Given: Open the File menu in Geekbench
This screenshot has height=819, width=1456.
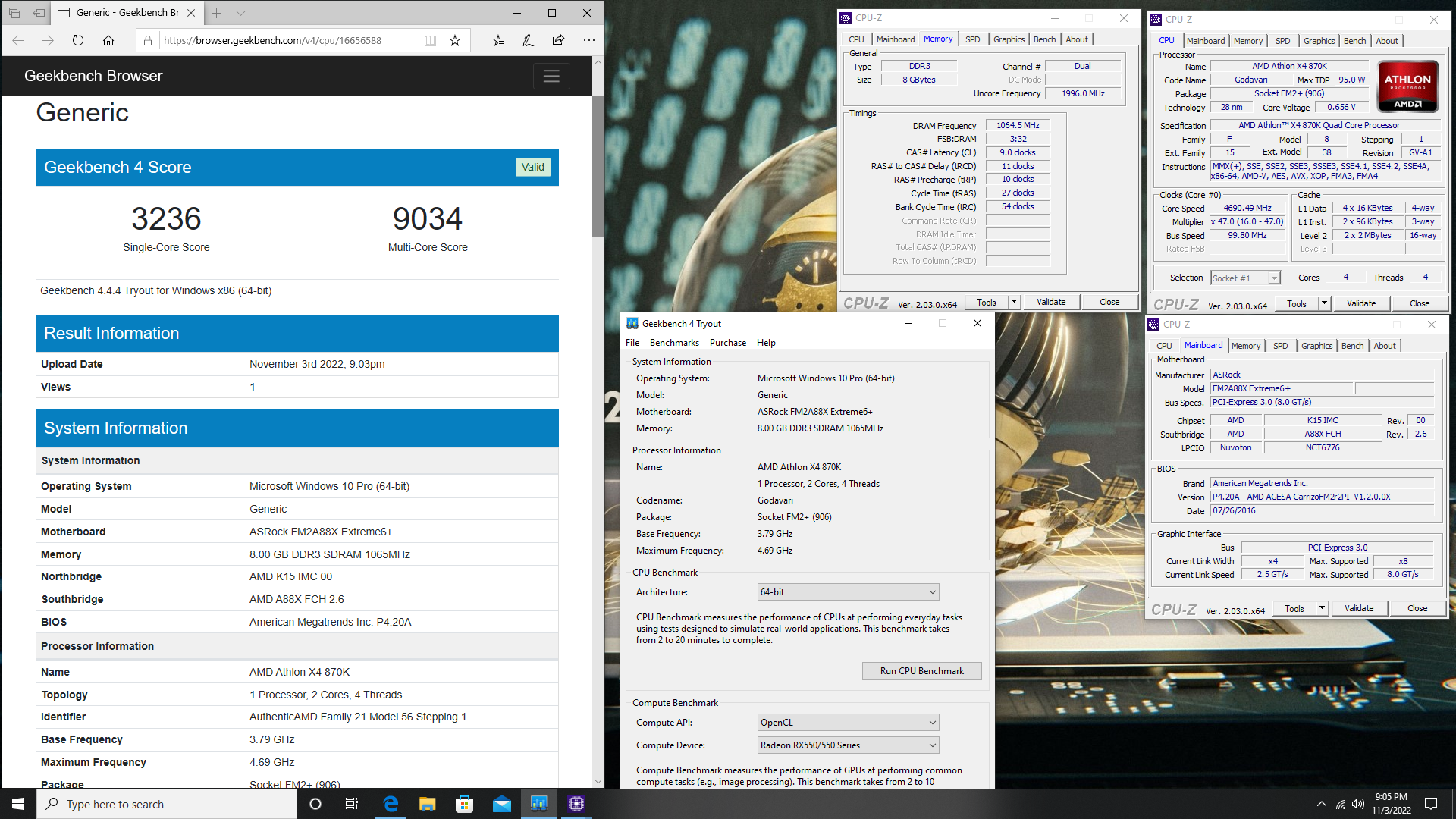Looking at the screenshot, I should pyautogui.click(x=632, y=343).
